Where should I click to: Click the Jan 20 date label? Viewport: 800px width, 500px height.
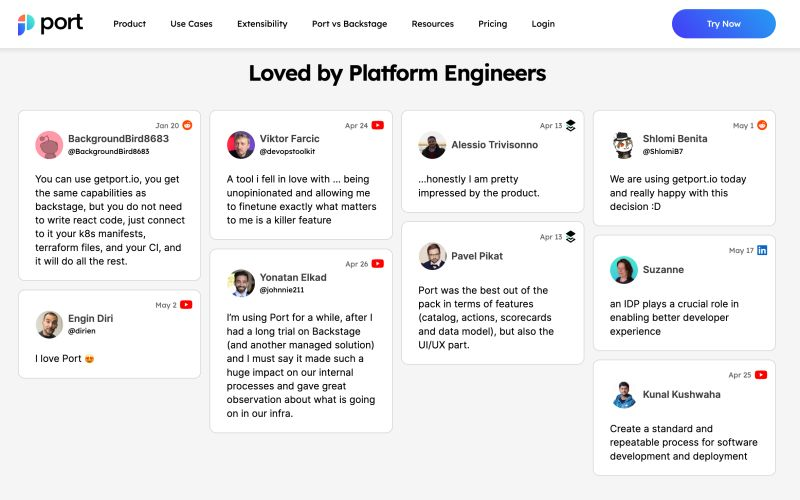tap(167, 126)
